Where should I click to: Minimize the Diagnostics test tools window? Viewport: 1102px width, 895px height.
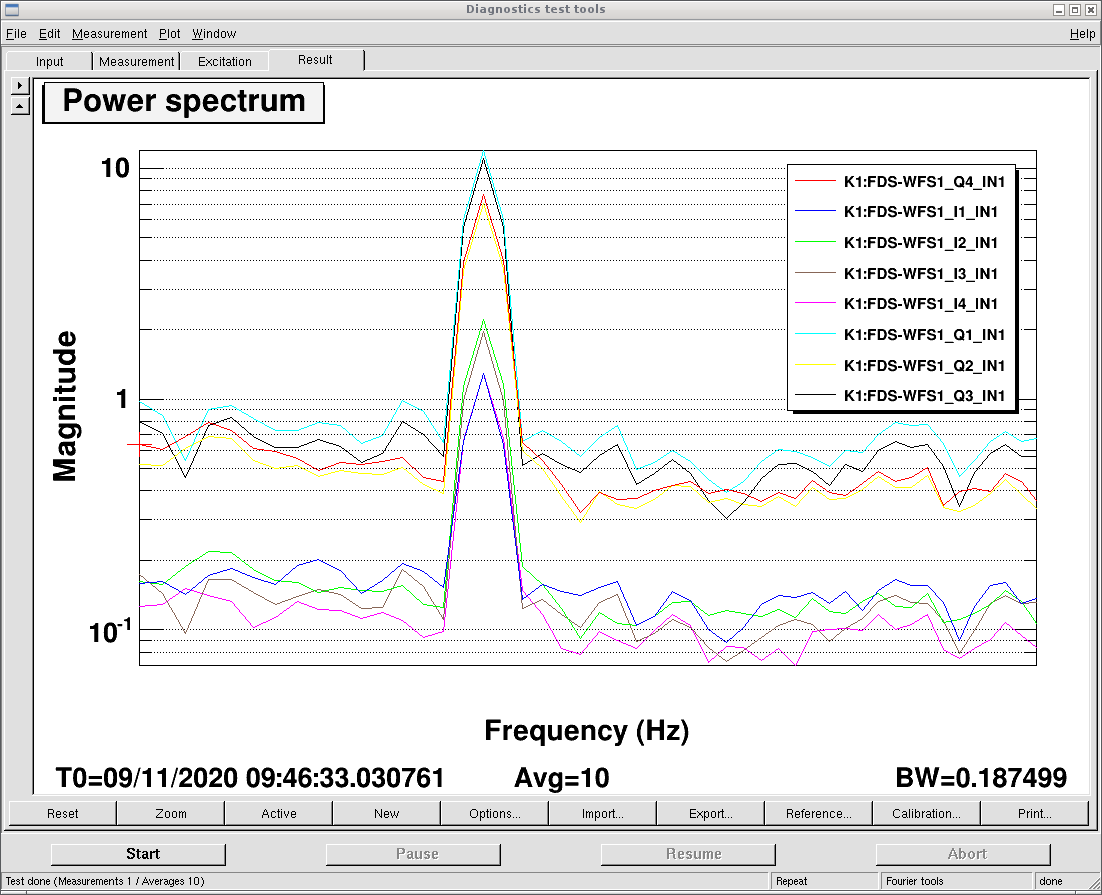coord(1058,10)
